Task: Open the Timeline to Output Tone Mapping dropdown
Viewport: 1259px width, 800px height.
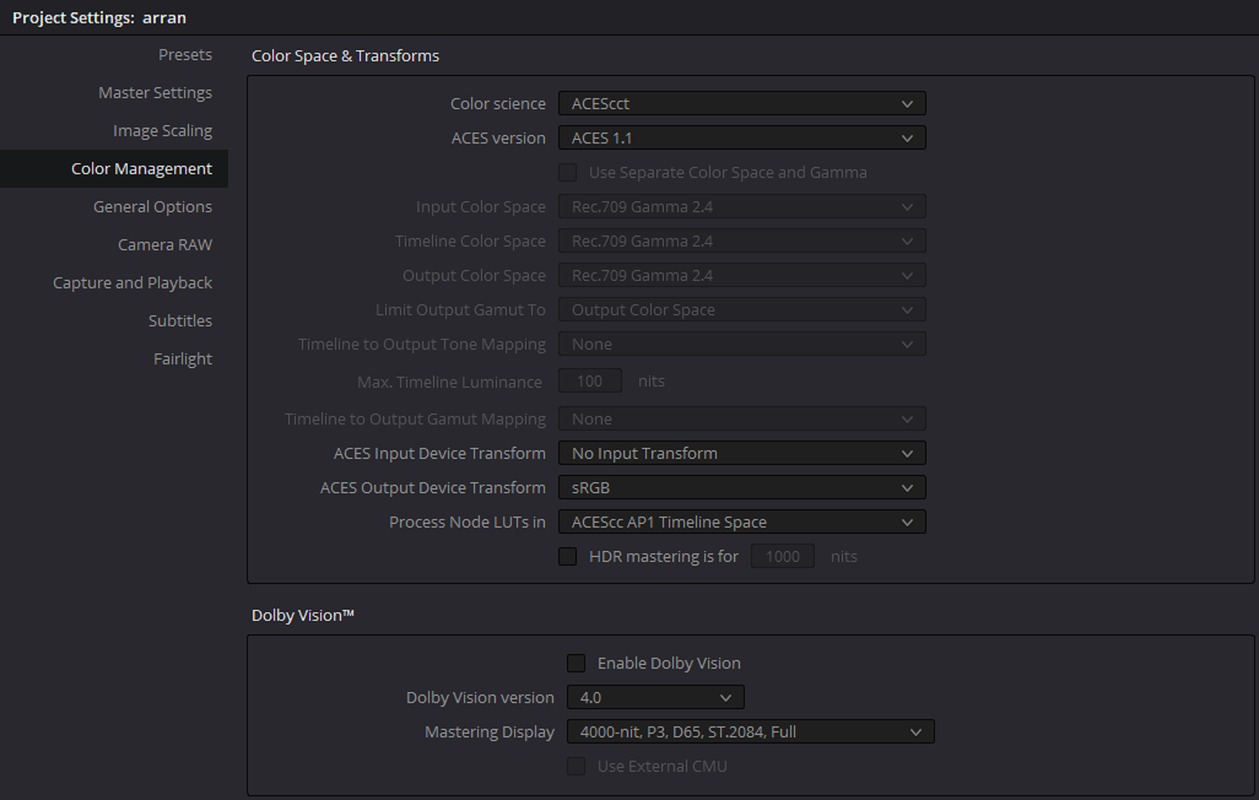Action: click(742, 344)
